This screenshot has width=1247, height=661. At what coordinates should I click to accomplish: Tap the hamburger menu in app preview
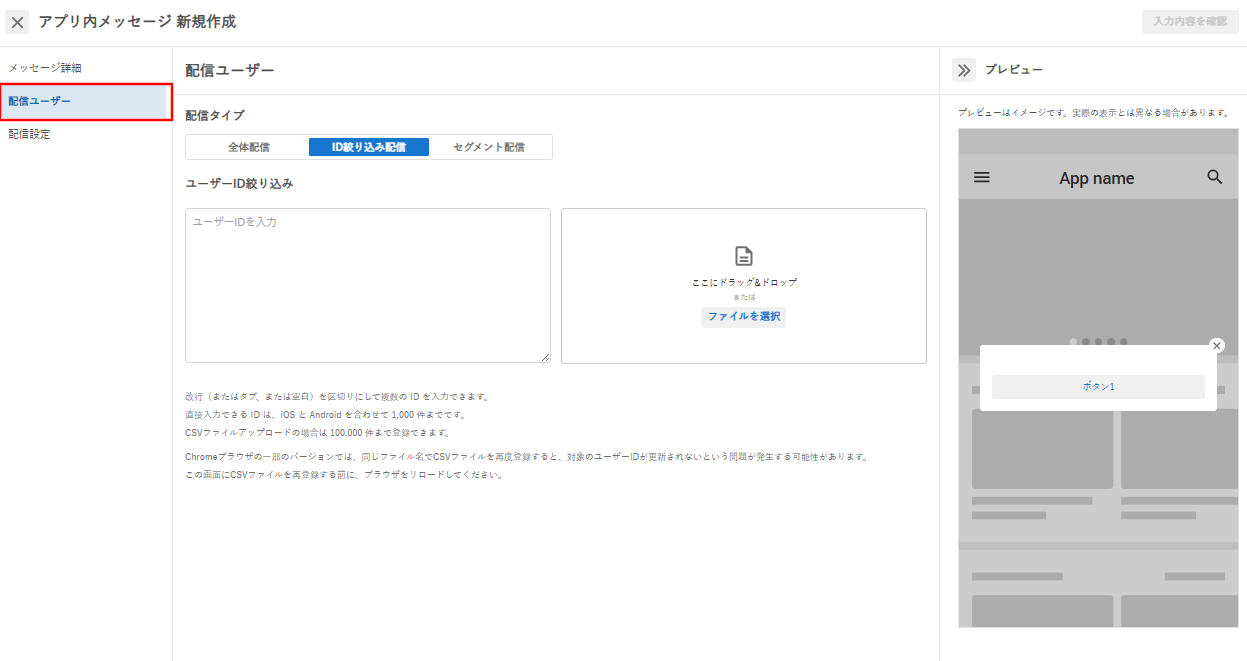tap(982, 177)
